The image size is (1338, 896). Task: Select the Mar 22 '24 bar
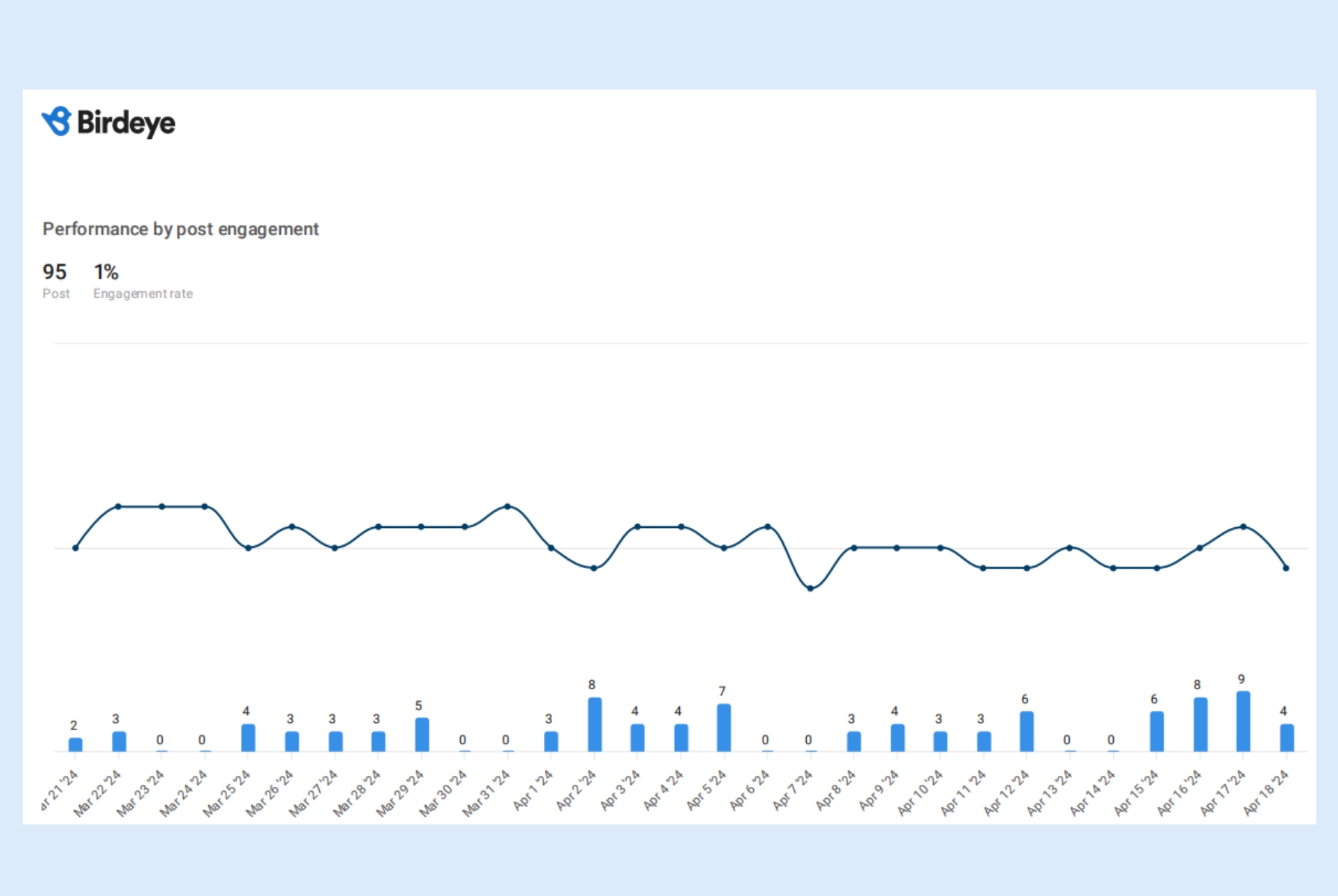119,741
